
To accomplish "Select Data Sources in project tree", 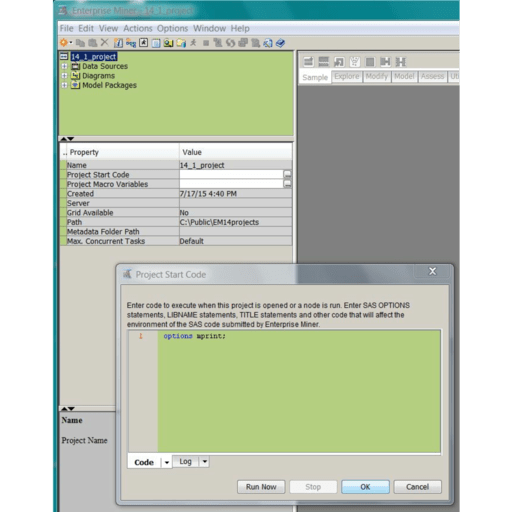I will 105,66.
